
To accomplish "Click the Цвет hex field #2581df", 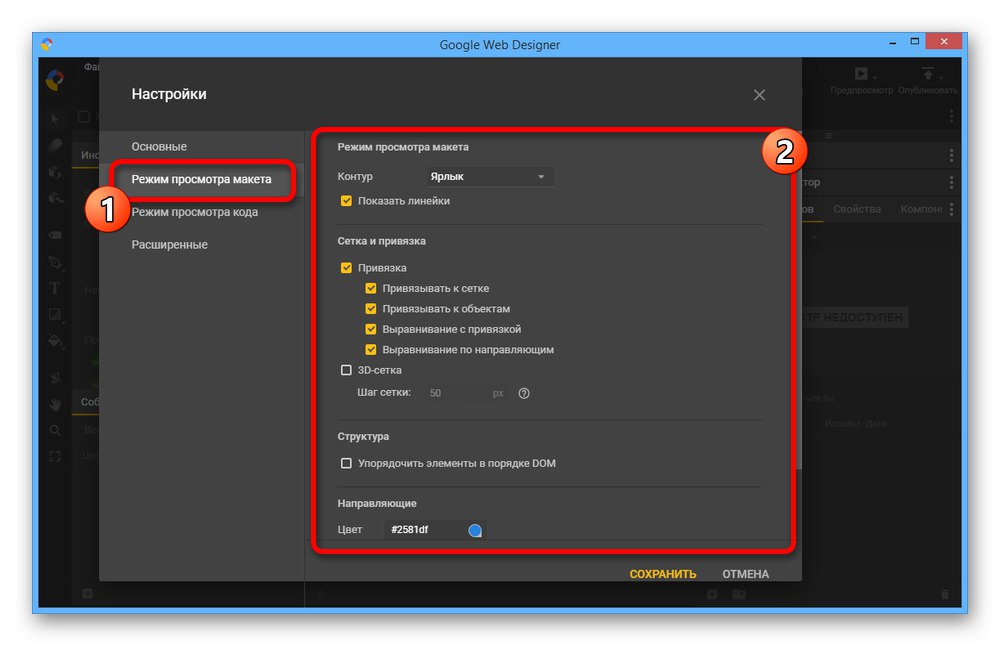I will click(424, 529).
